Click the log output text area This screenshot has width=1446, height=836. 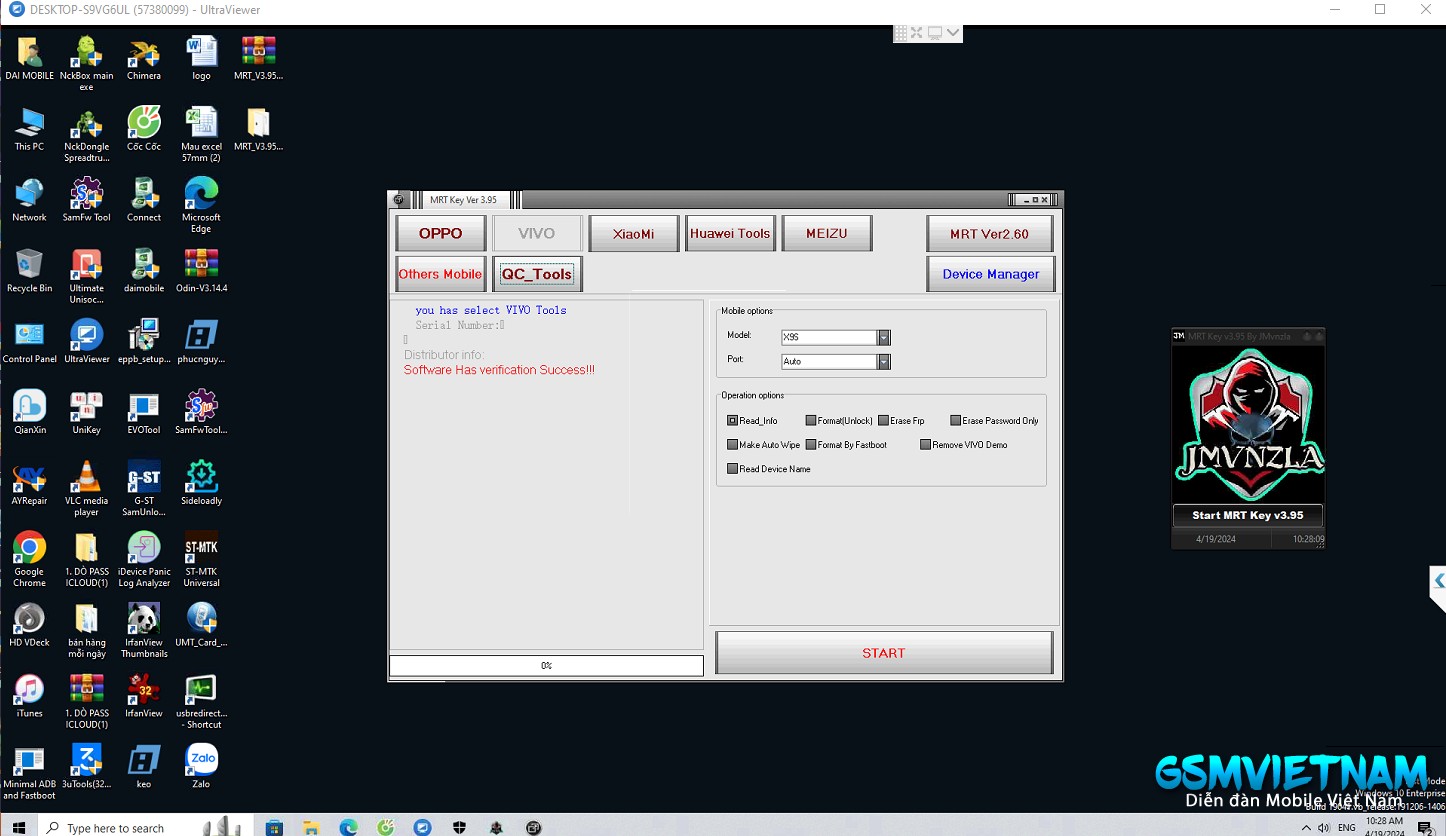546,473
